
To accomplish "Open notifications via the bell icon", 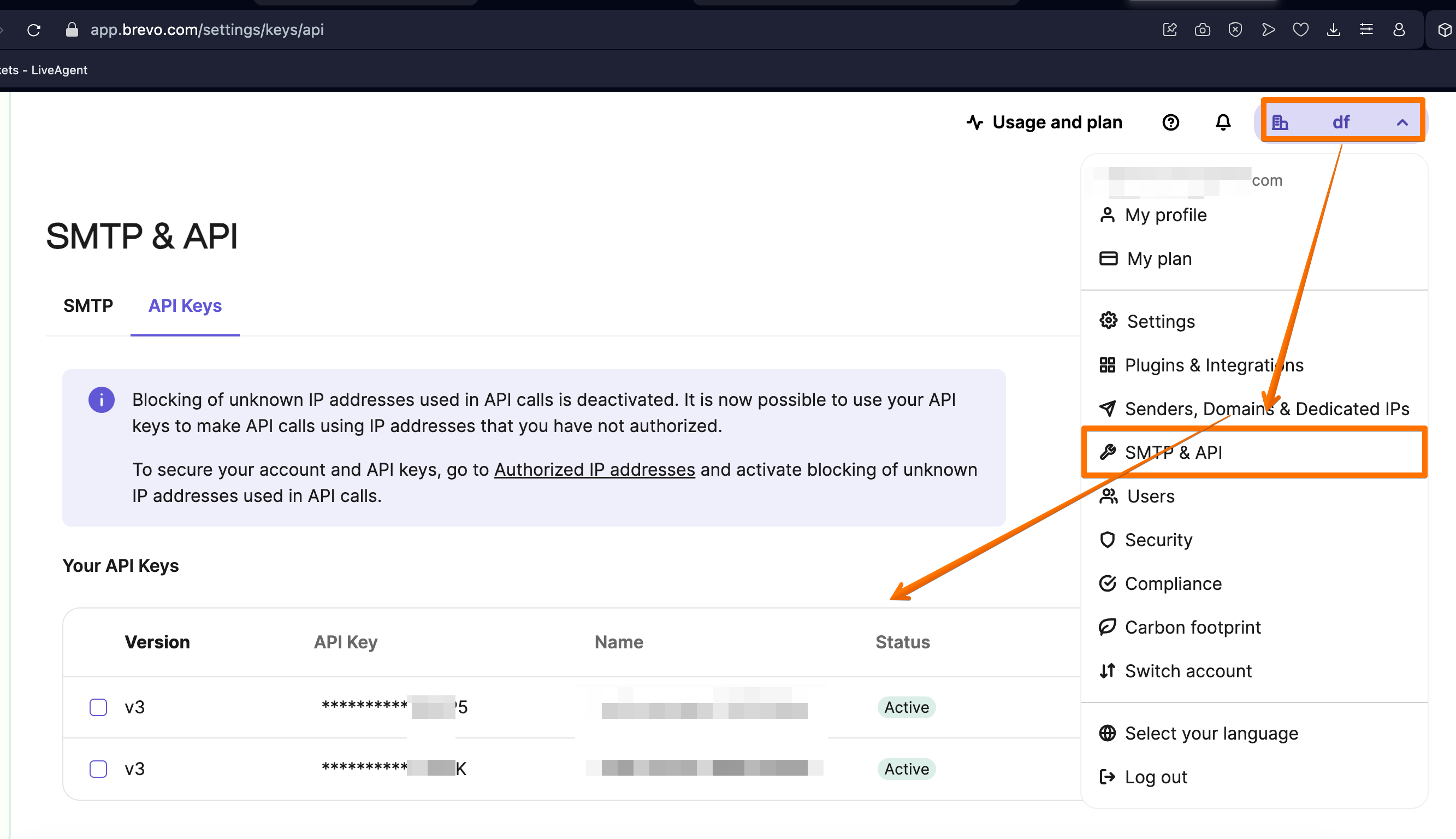I will click(1223, 122).
